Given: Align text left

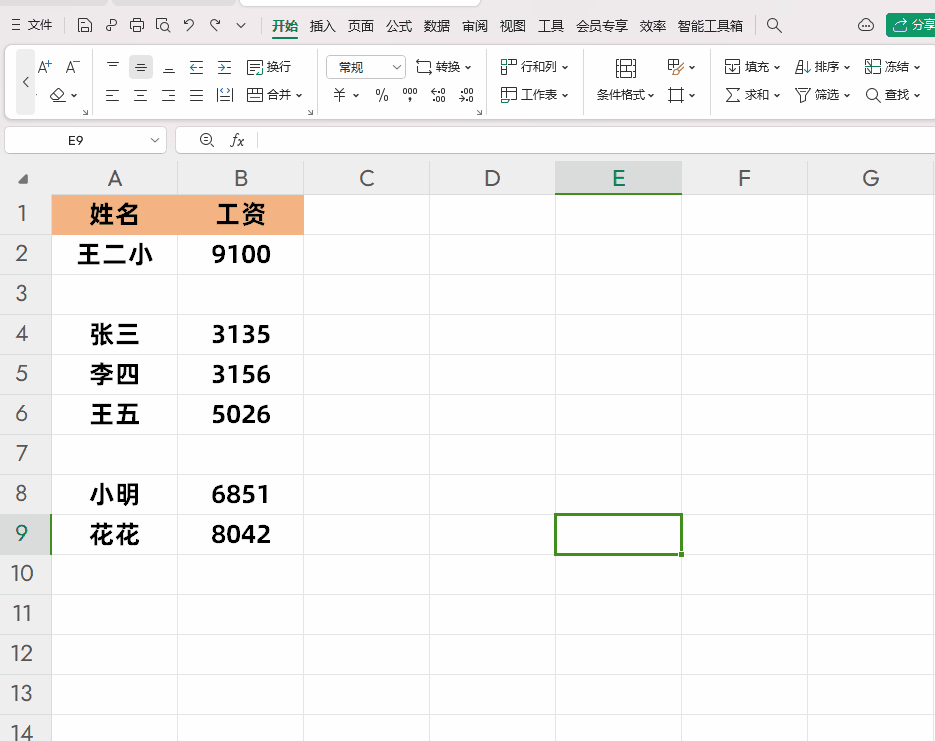Looking at the screenshot, I should click(113, 95).
